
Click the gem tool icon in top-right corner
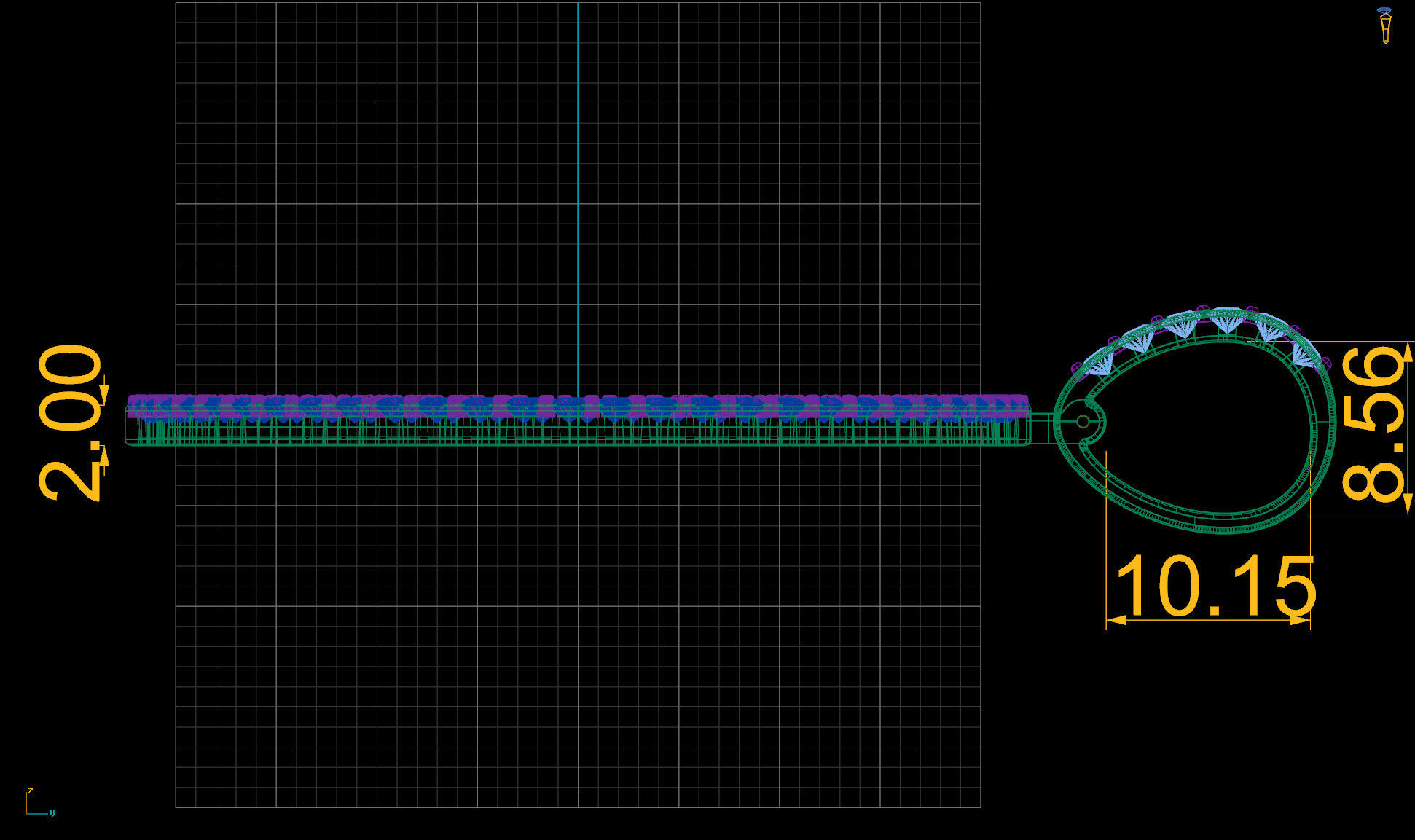coord(1384,25)
